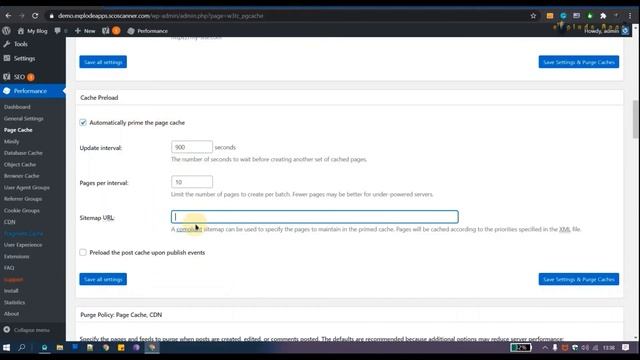Click the Sitemap URL field
The image size is (640, 360).
pyautogui.click(x=315, y=217)
